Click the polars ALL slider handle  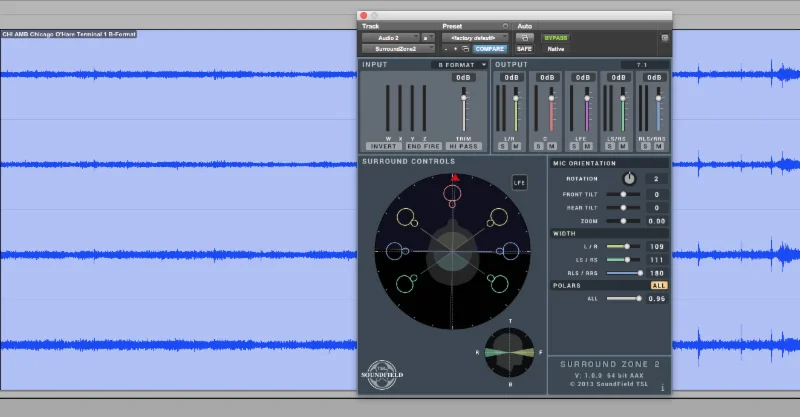coord(639,299)
